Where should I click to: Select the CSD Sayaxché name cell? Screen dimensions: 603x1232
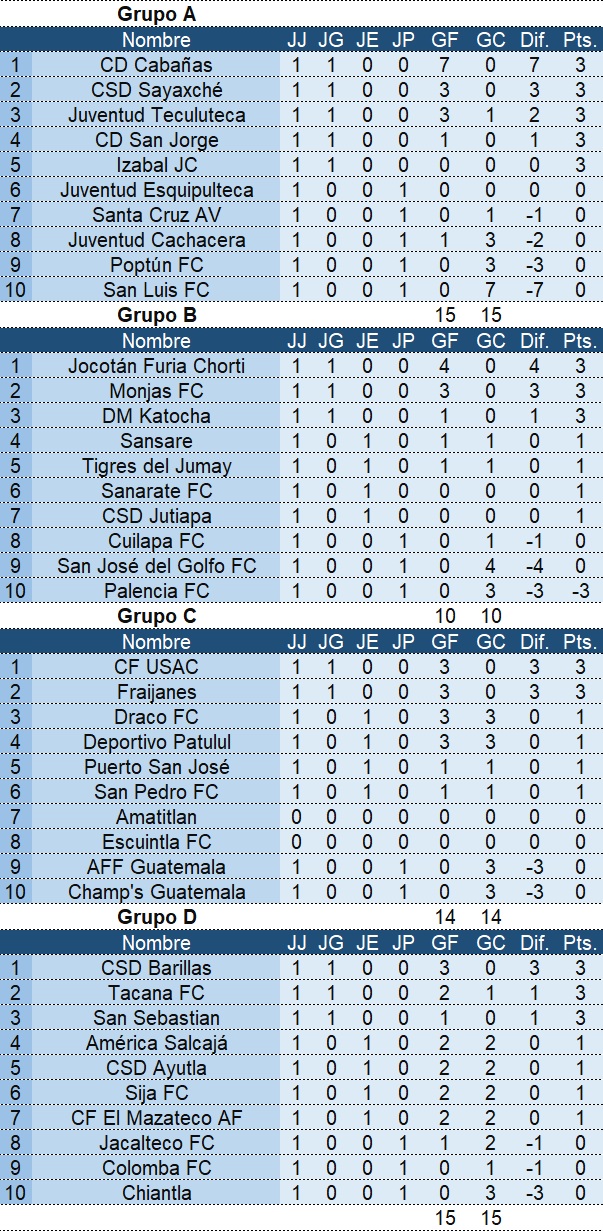coord(156,90)
